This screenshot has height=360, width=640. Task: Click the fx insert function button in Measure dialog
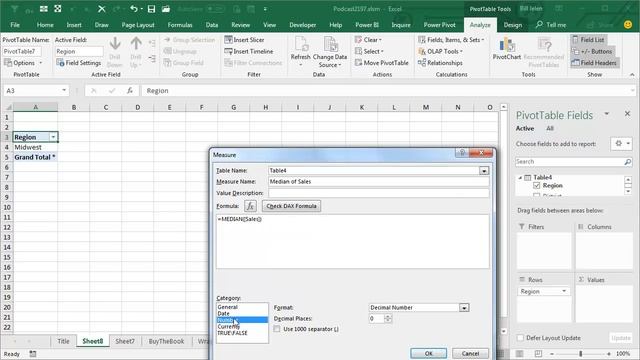[x=250, y=206]
